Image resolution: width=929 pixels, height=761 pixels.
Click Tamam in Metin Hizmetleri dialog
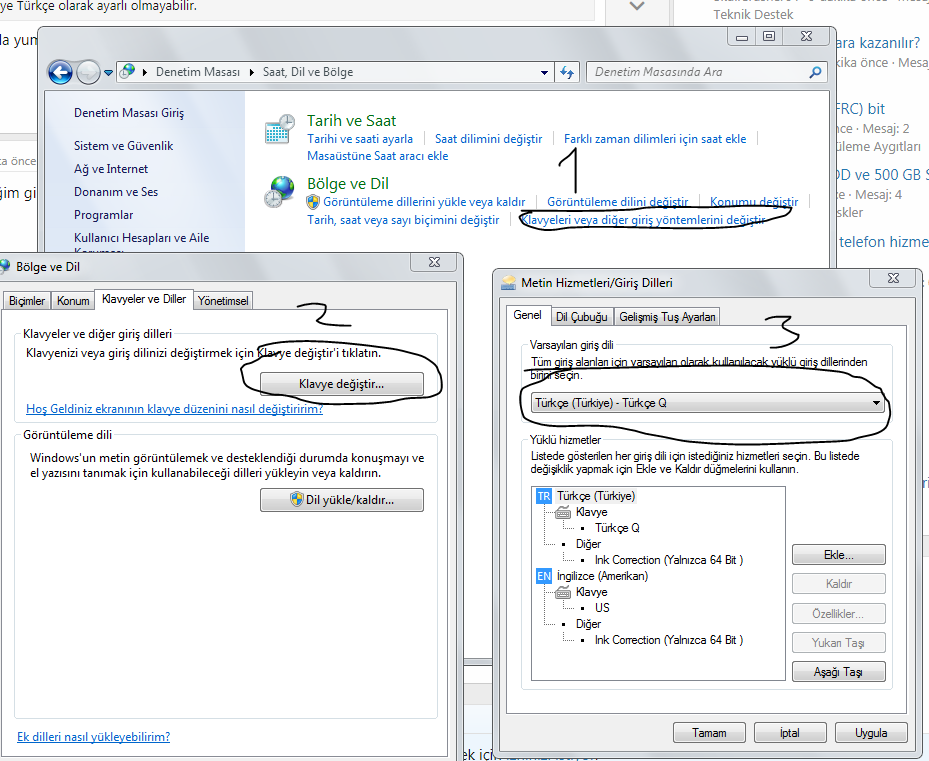pos(709,733)
